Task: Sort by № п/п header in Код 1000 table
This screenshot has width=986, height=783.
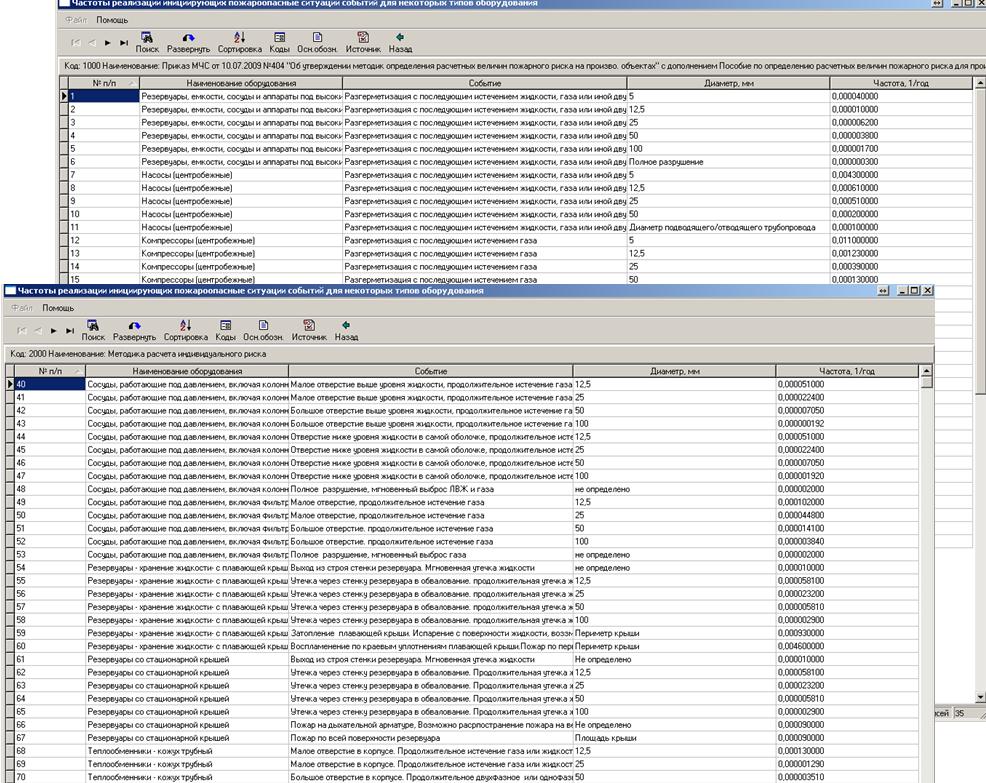Action: 103,83
